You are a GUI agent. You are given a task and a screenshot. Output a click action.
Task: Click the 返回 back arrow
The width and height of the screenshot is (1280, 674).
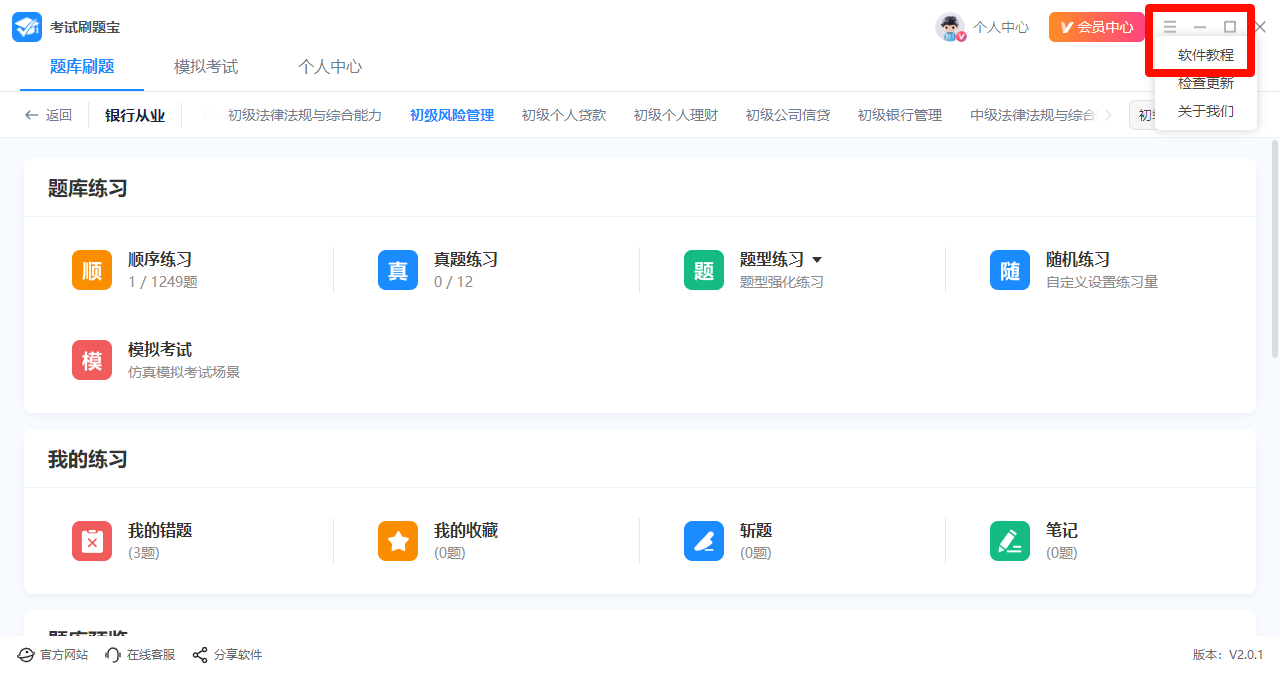32,115
